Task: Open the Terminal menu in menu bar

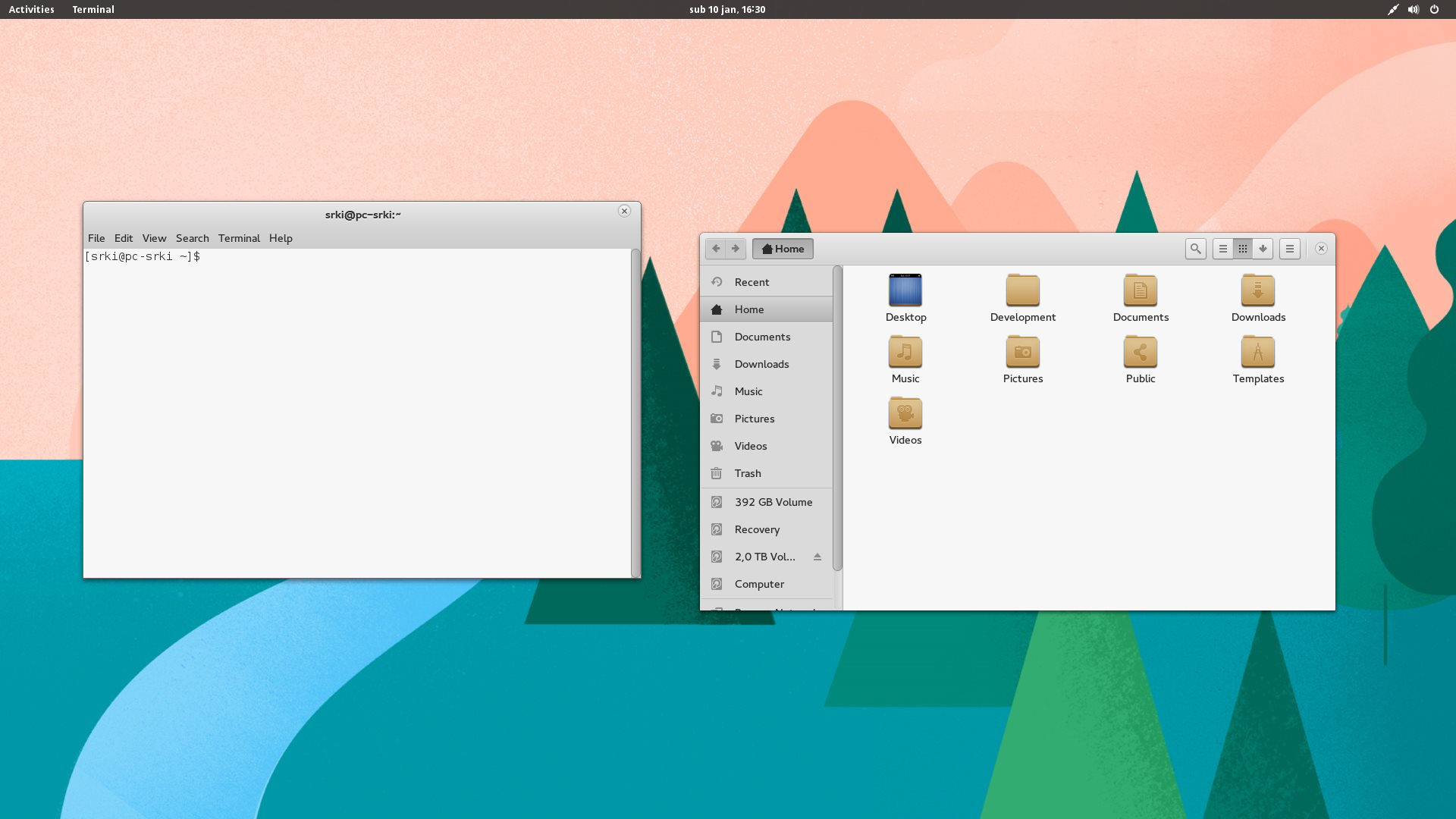Action: (239, 238)
